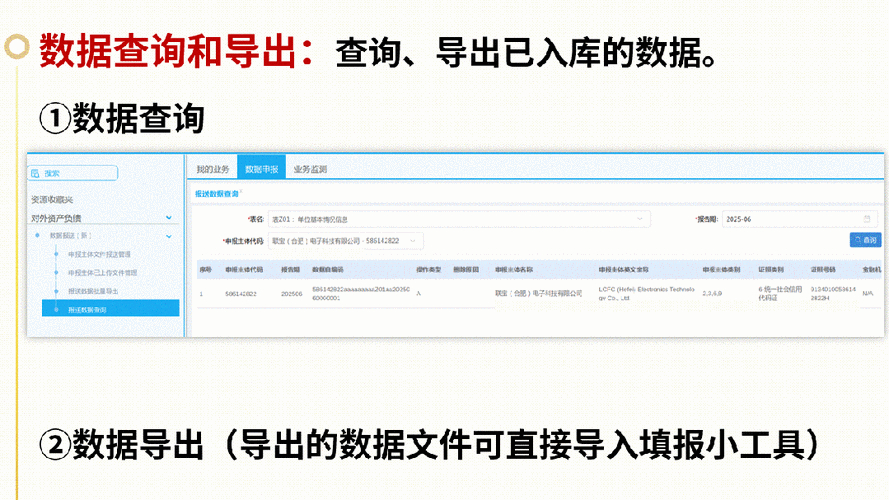Click the data code cell starting 586142822aaaa
The image size is (889, 500).
361,293
